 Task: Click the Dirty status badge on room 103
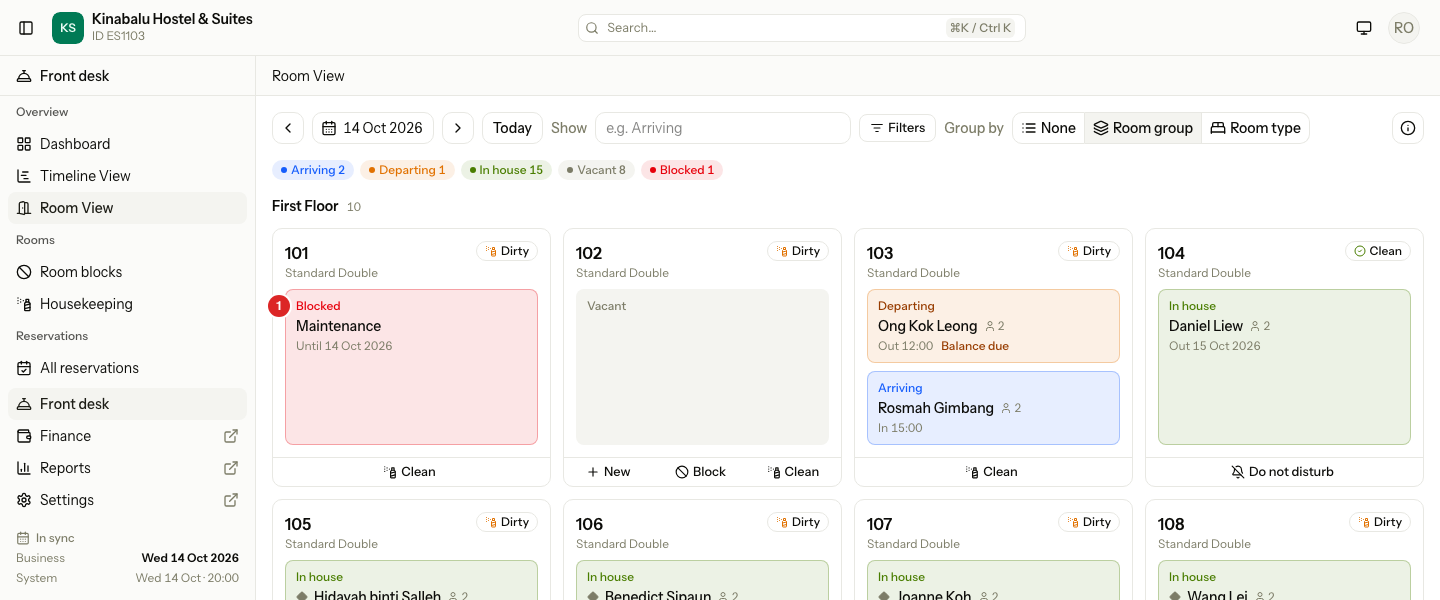1089,251
